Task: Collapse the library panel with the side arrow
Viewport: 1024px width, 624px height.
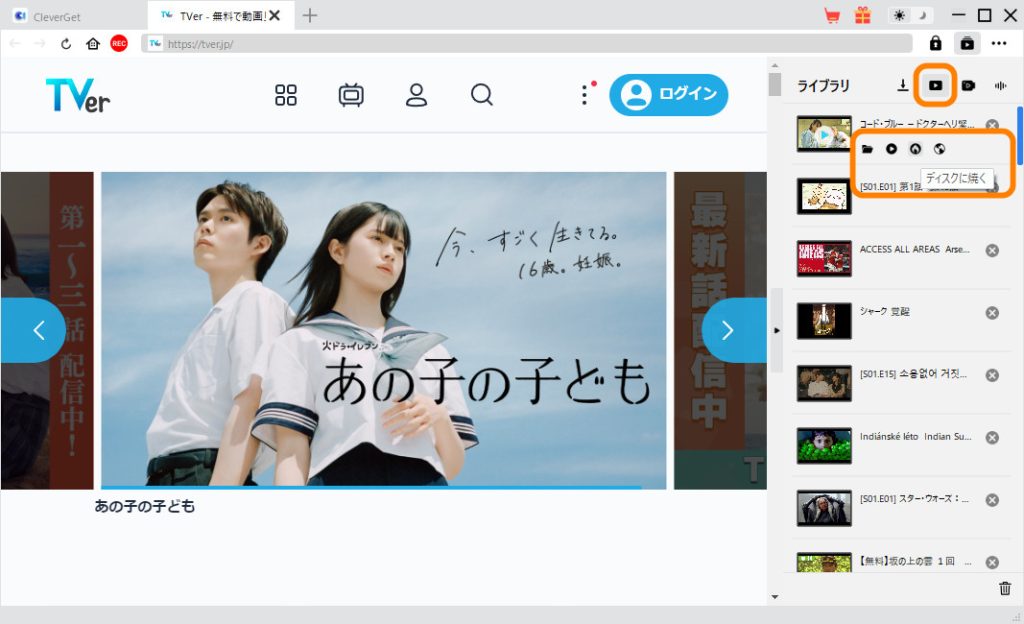Action: [777, 329]
